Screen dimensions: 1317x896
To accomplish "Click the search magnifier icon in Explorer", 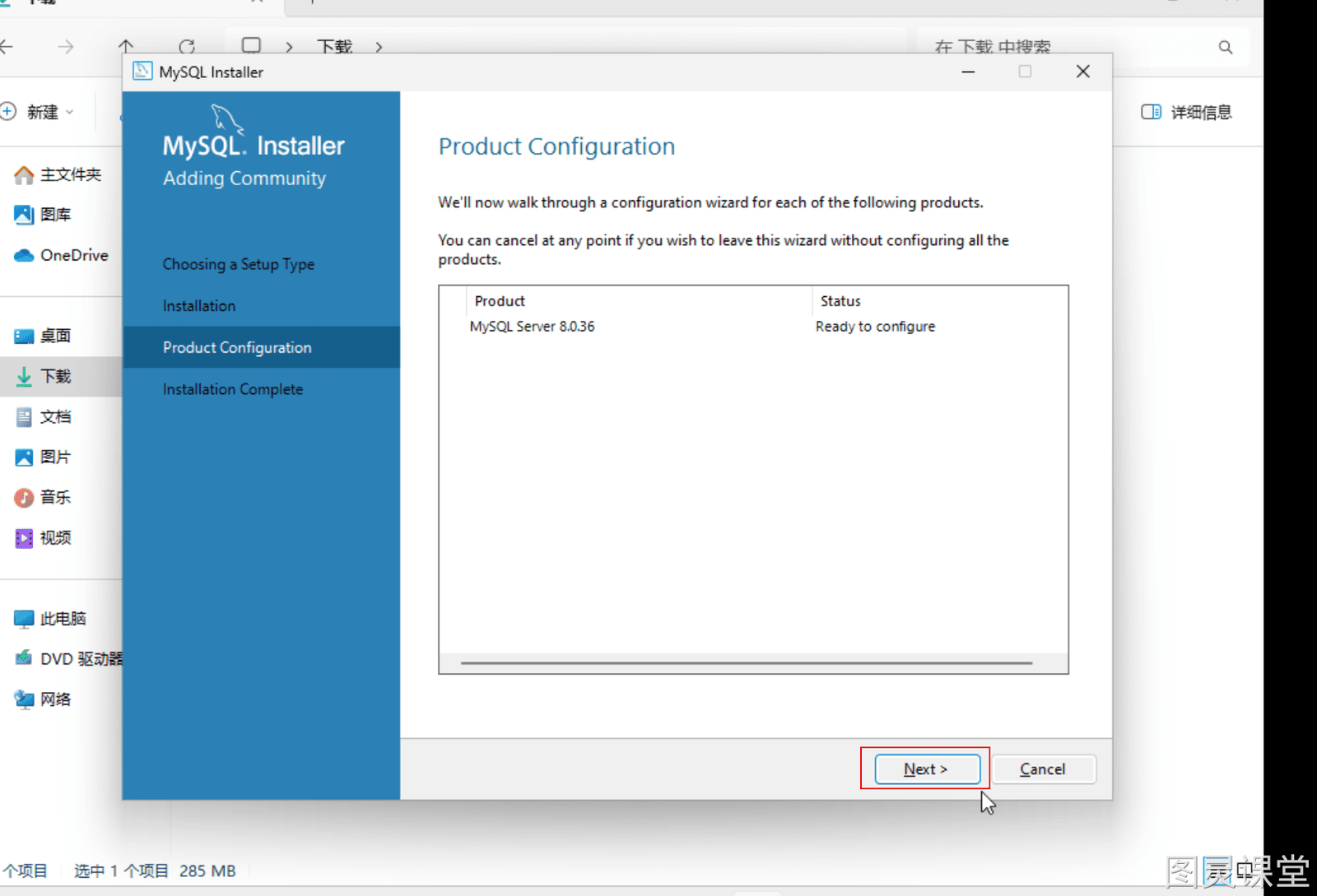I will coord(1226,47).
